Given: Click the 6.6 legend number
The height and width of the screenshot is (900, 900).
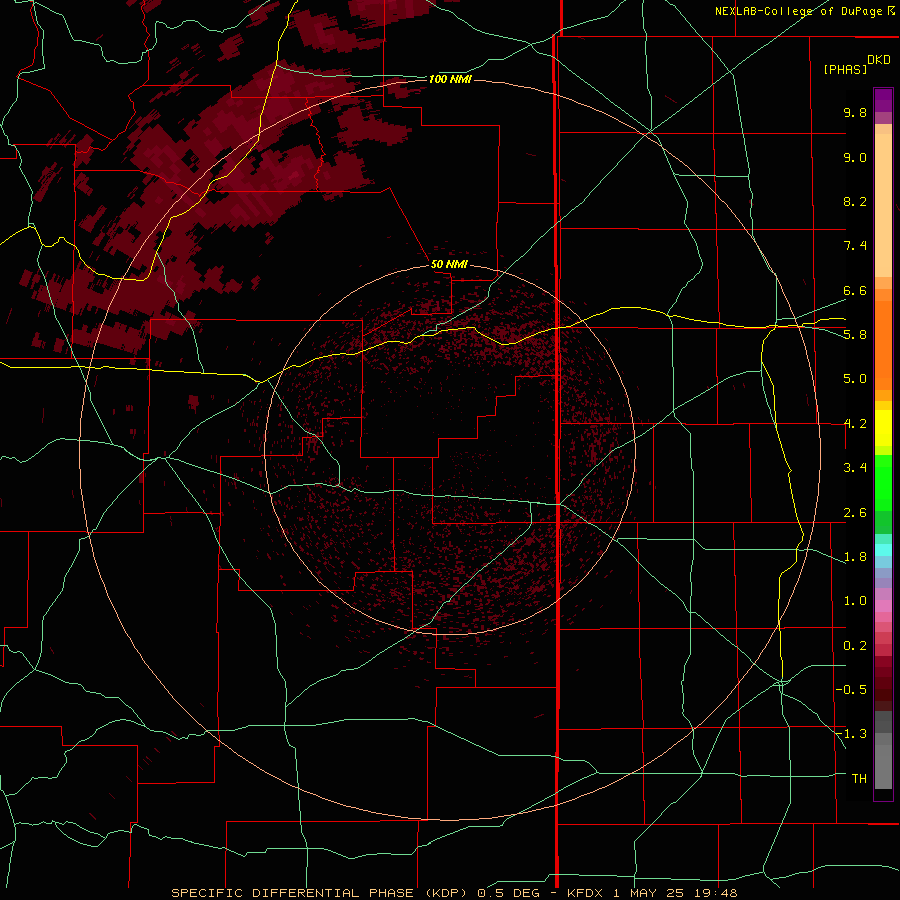Looking at the screenshot, I should click(855, 290).
